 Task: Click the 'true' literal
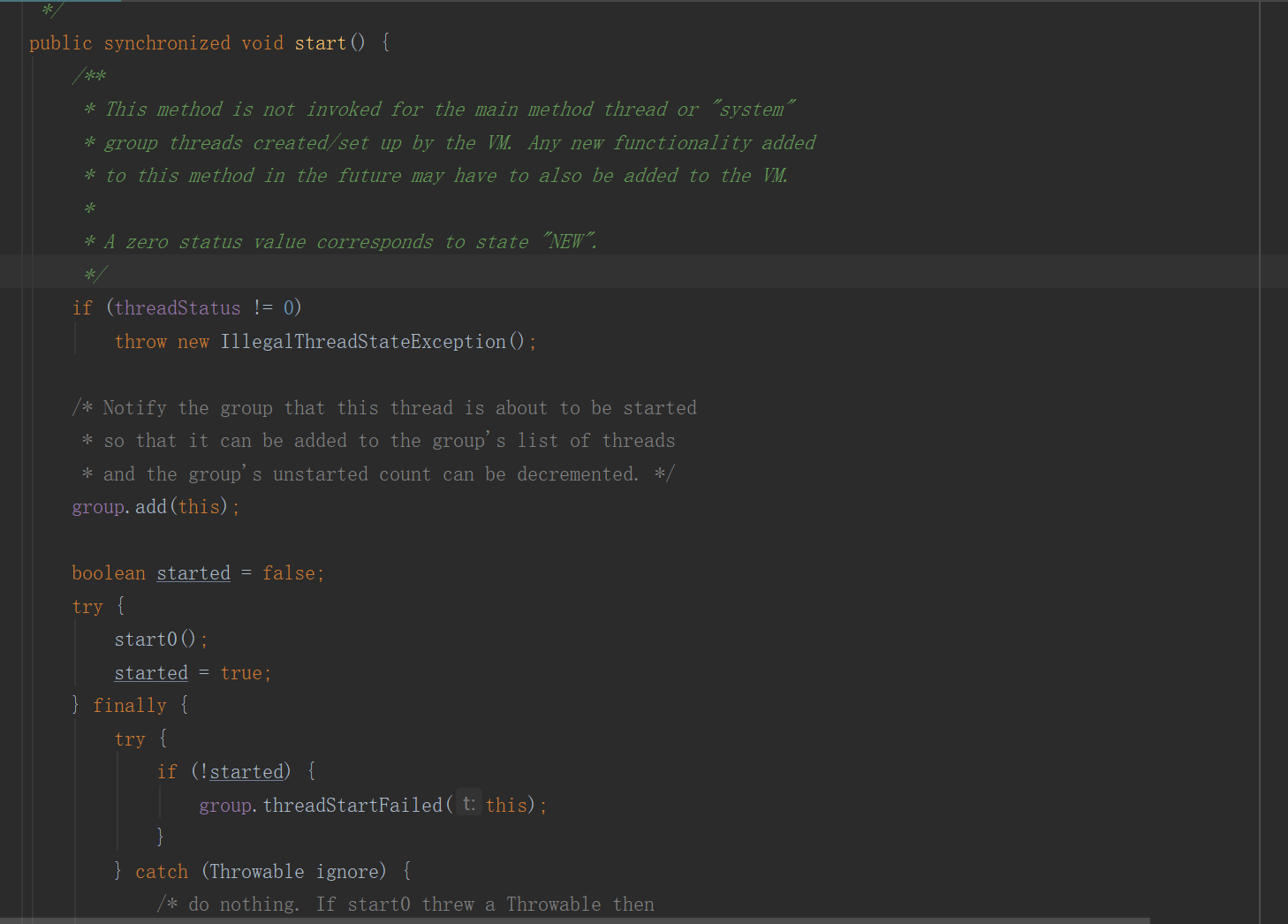pos(241,673)
